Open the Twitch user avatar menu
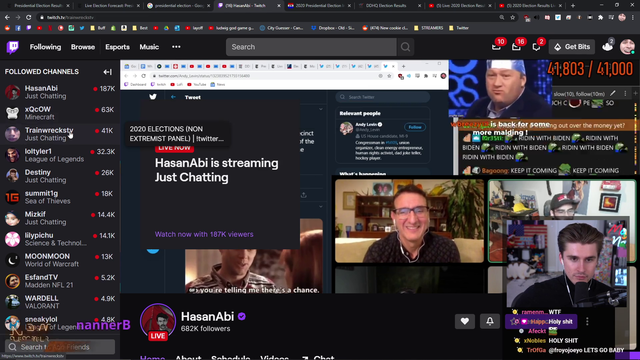Image resolution: width=640 pixels, height=360 pixels. tap(627, 47)
